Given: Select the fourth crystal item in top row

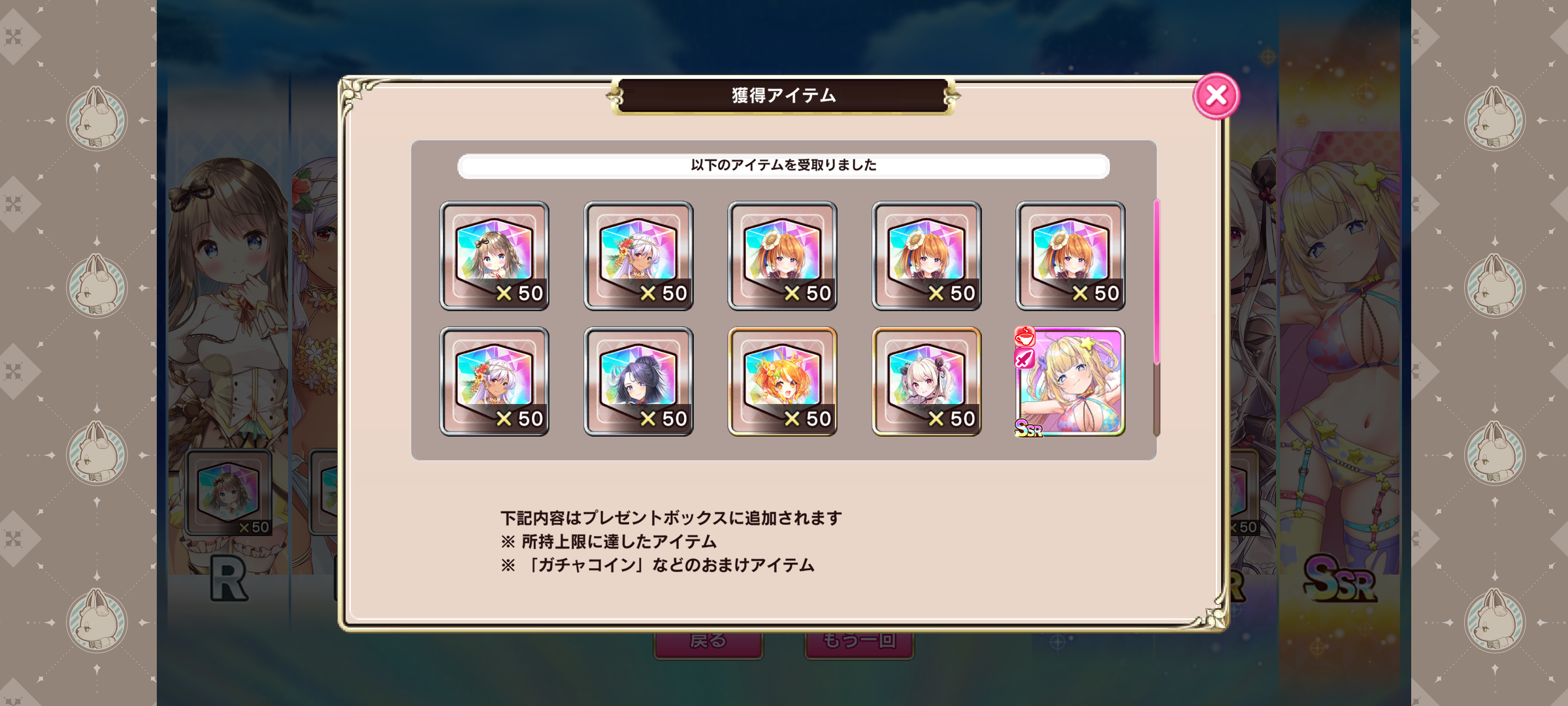Looking at the screenshot, I should coord(926,256).
